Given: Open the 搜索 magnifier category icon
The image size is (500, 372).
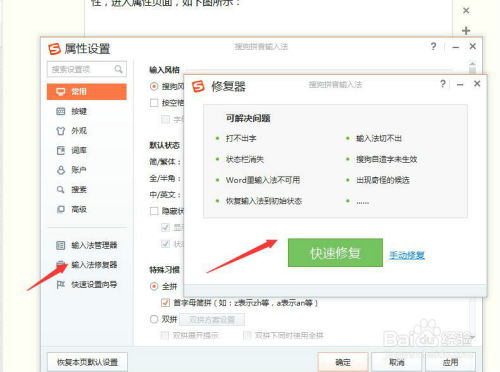Looking at the screenshot, I should (61, 190).
